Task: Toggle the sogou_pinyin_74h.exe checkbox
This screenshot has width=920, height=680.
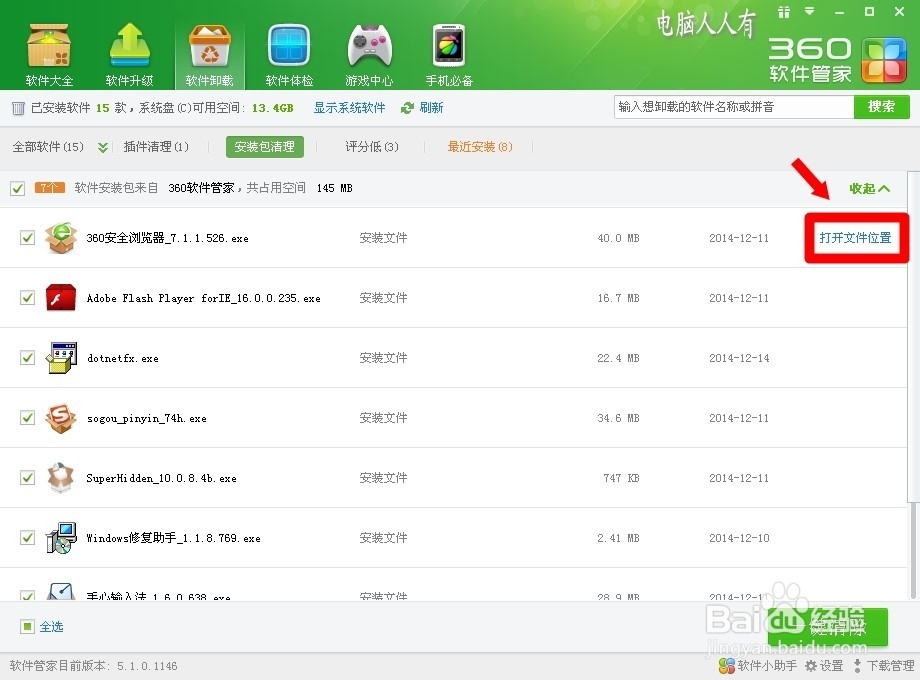Action: (26, 418)
